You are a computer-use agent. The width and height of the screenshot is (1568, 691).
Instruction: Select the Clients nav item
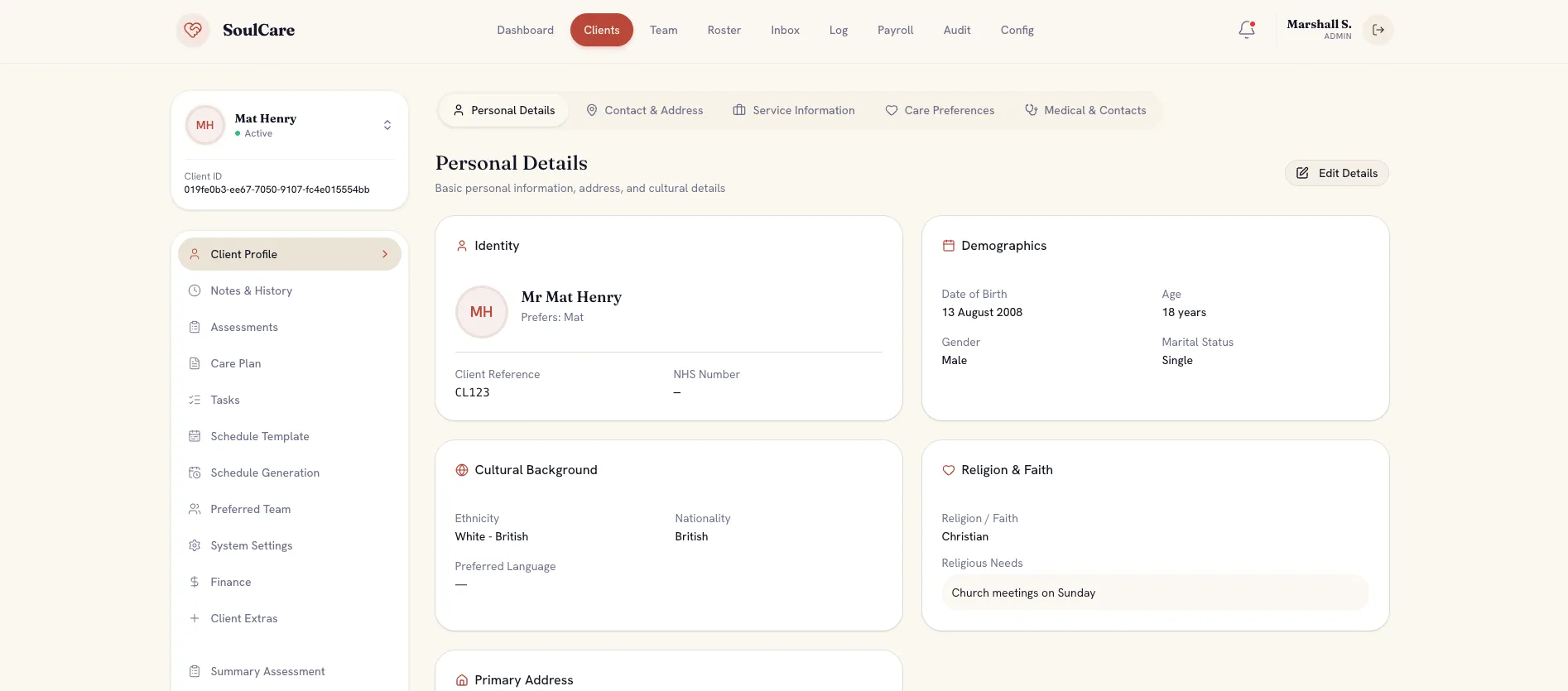tap(602, 30)
